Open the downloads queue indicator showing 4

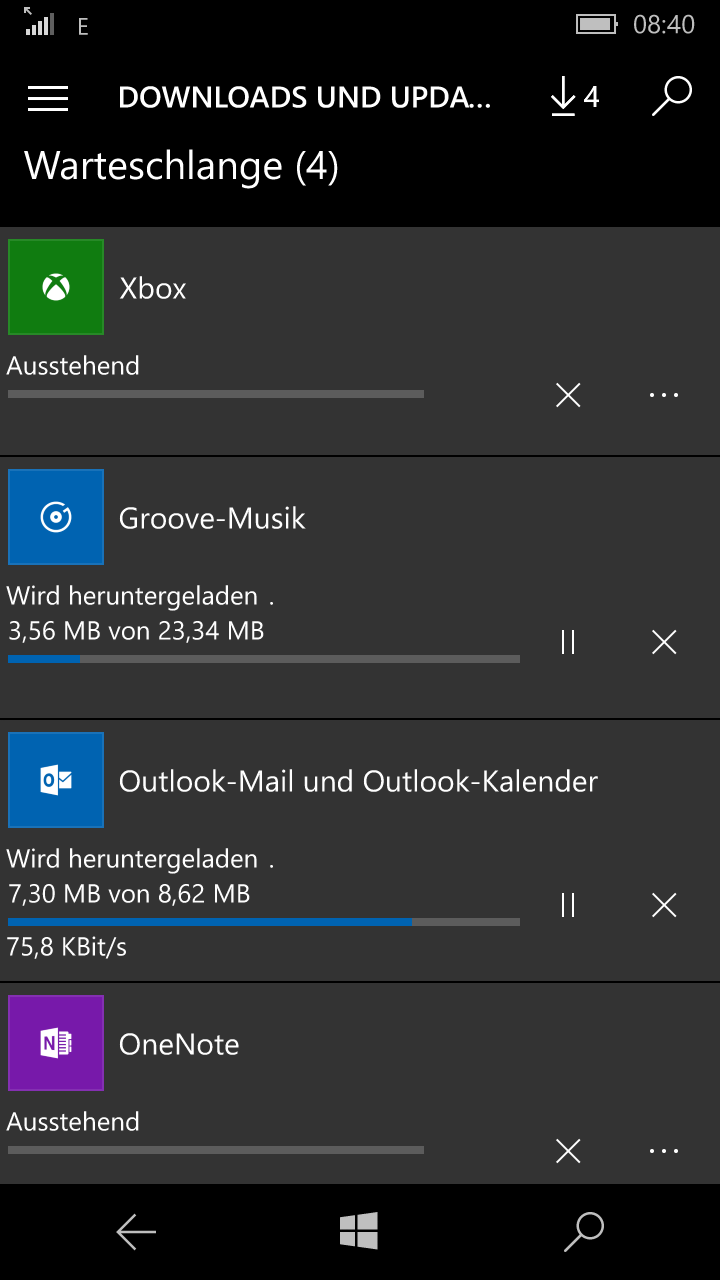(x=574, y=97)
